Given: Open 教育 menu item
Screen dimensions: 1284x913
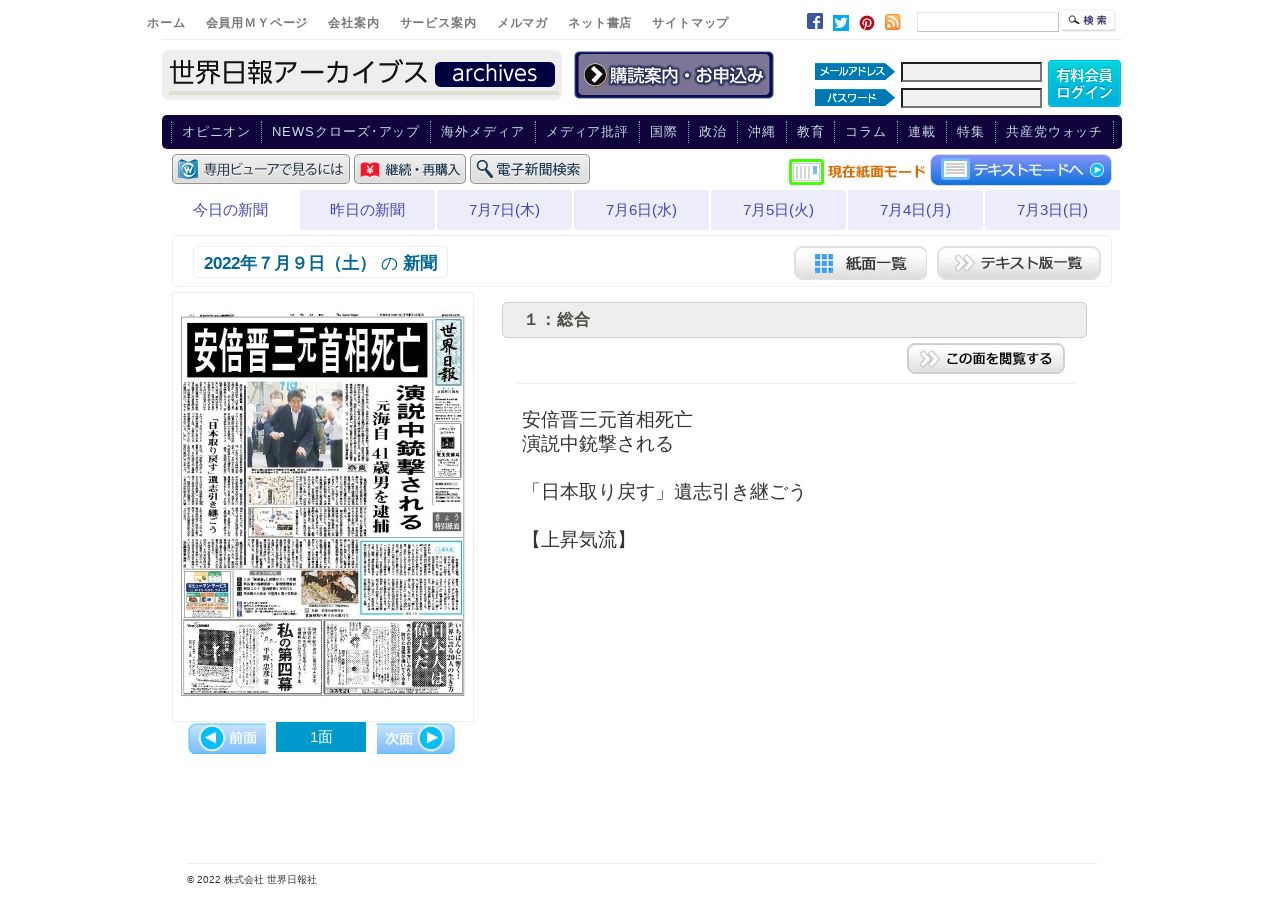Looking at the screenshot, I should click(x=810, y=132).
